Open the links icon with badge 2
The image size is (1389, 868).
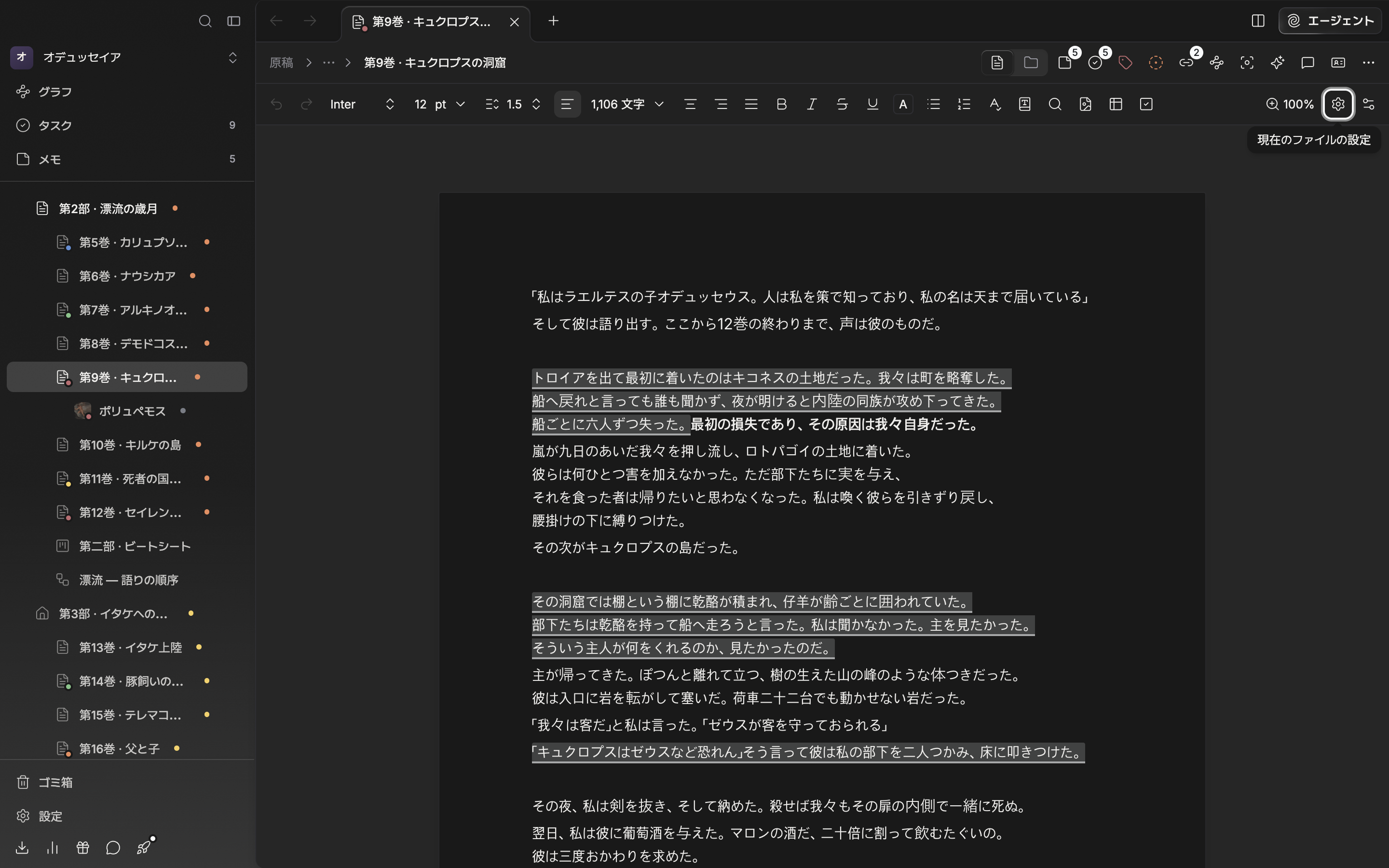coord(1187,62)
